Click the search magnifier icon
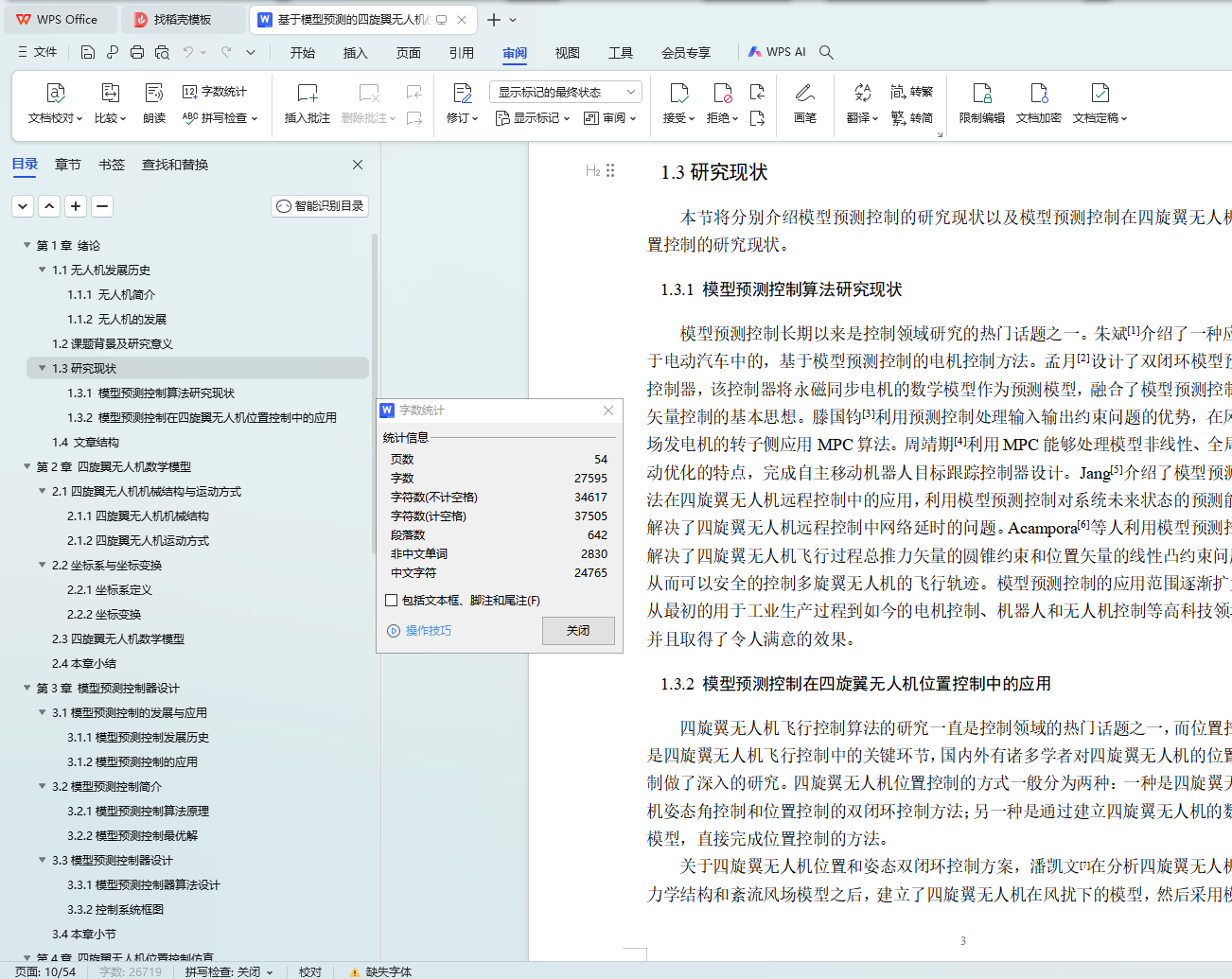Viewport: 1232px width, 979px height. pos(826,52)
